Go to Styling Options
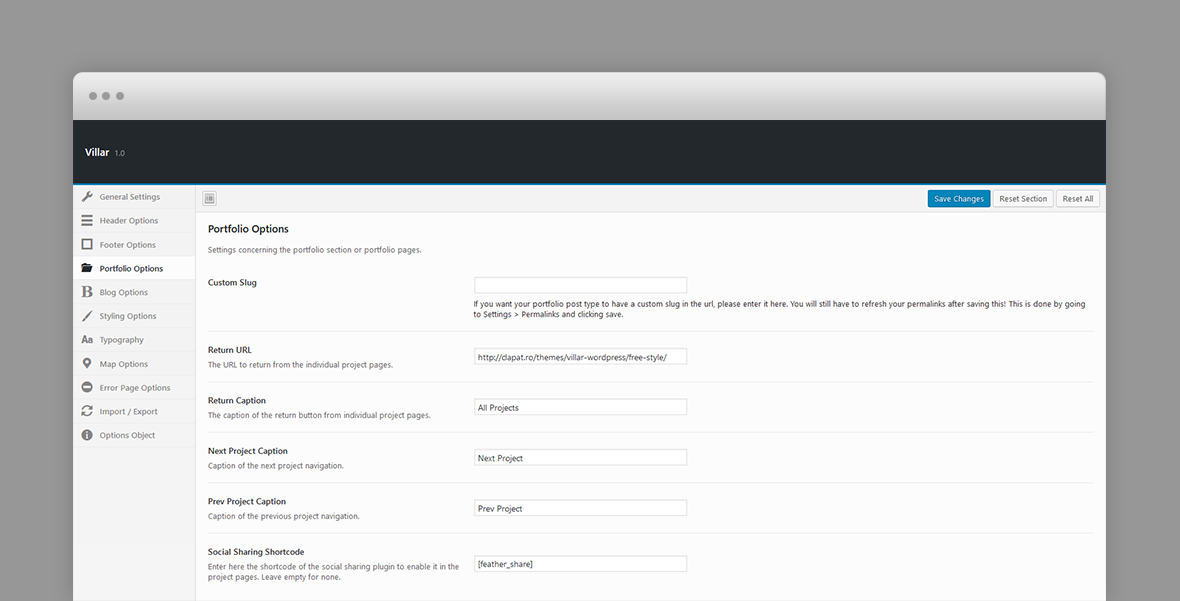 click(x=134, y=316)
